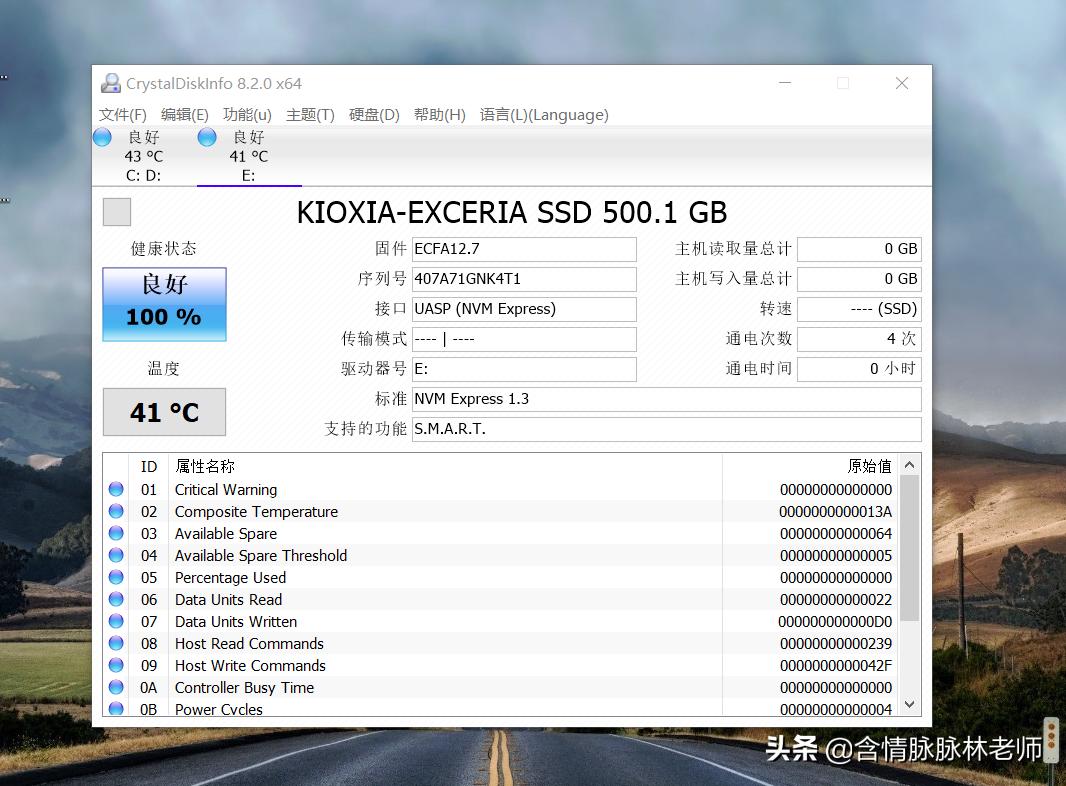
Task: Click the serial number field showing 407A71GNK4T1
Action: (x=523, y=279)
